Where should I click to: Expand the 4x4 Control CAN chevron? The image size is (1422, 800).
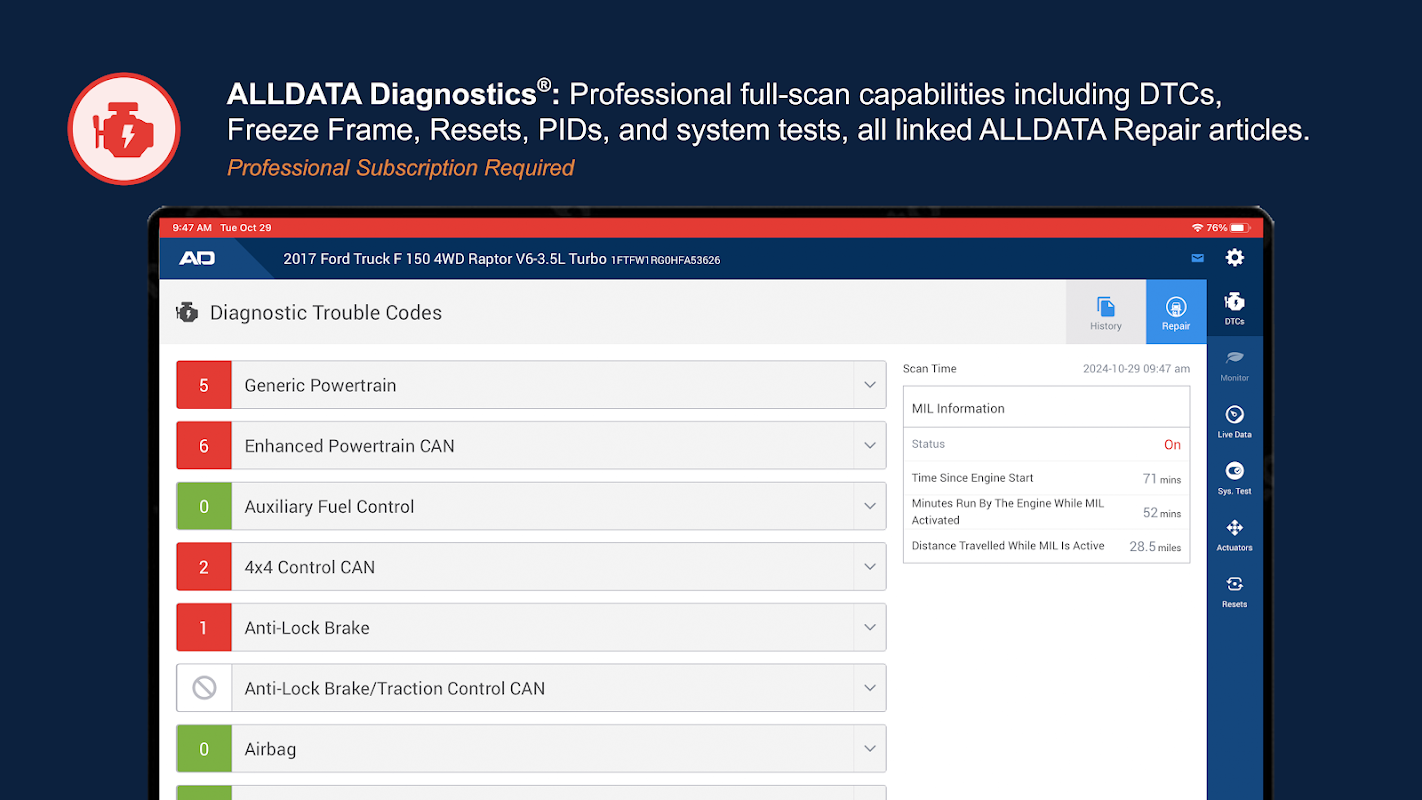870,567
